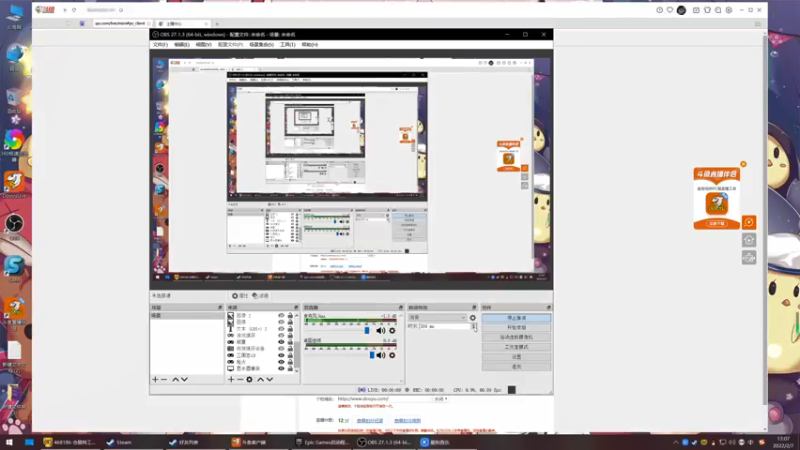
Task: Open the scene transition type dropdown
Action: click(x=437, y=317)
